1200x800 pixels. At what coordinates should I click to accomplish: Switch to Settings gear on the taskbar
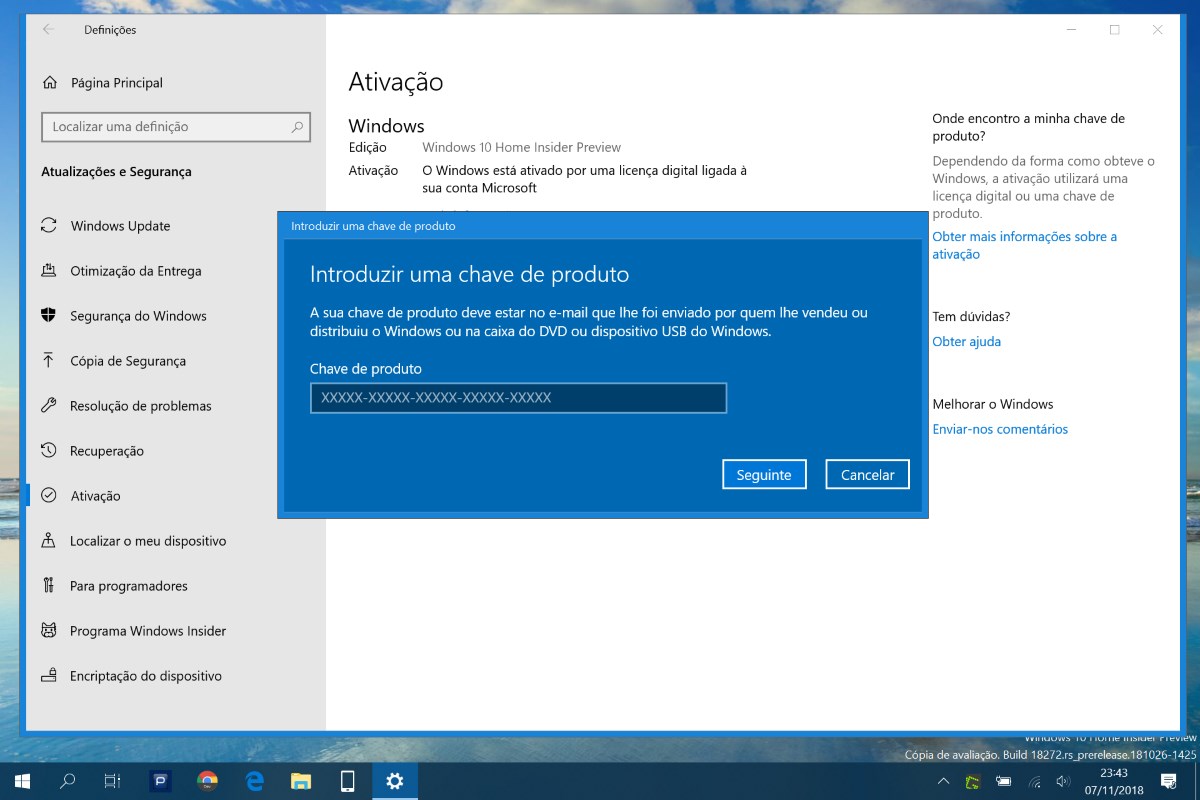[395, 781]
